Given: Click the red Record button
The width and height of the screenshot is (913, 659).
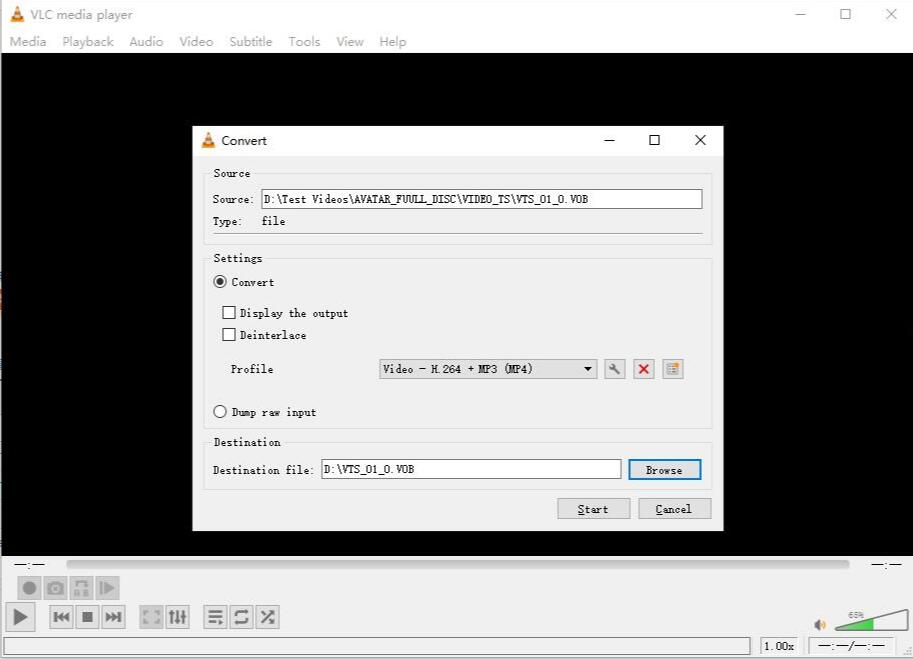Looking at the screenshot, I should (x=29, y=588).
